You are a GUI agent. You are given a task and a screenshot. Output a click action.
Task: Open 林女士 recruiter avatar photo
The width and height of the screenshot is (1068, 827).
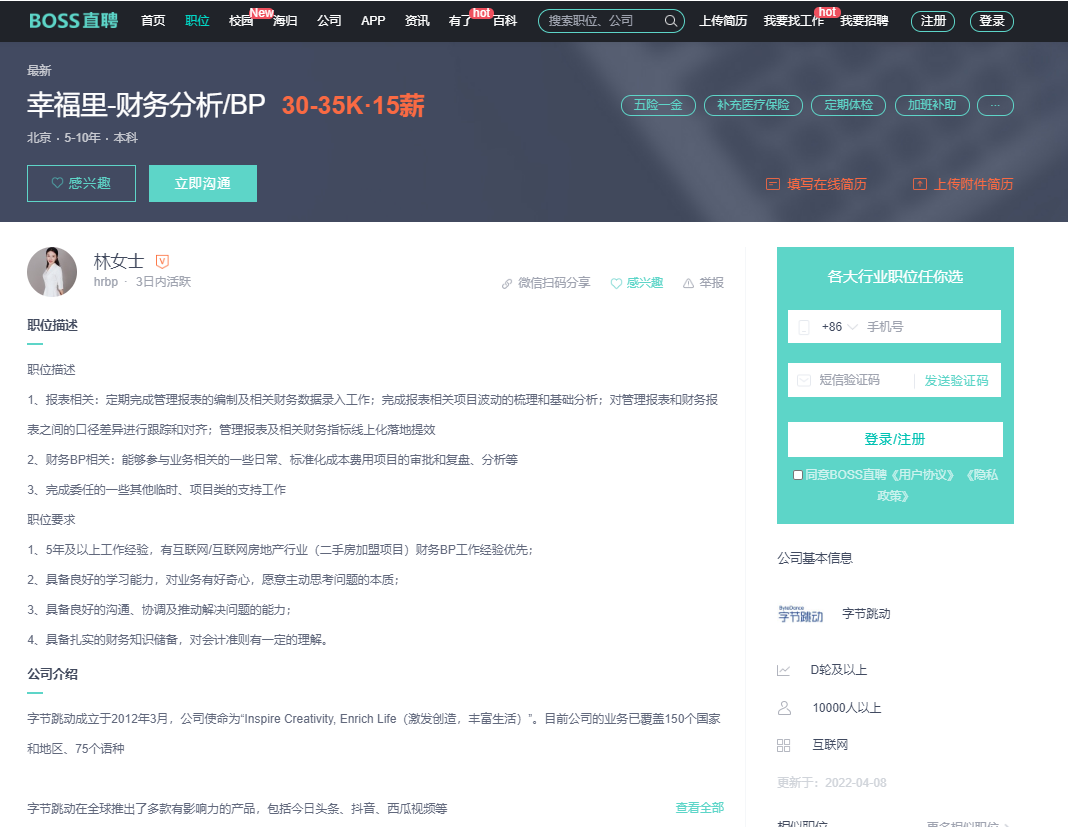52,272
